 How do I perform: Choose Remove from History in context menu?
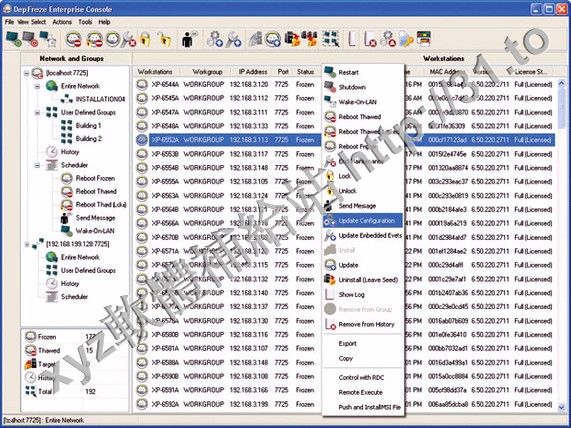363,324
